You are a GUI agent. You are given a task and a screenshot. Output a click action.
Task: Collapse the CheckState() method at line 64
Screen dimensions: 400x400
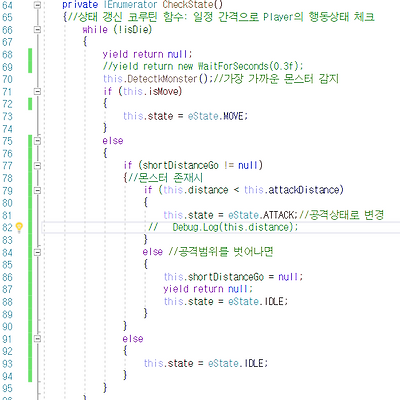(x=37, y=5)
